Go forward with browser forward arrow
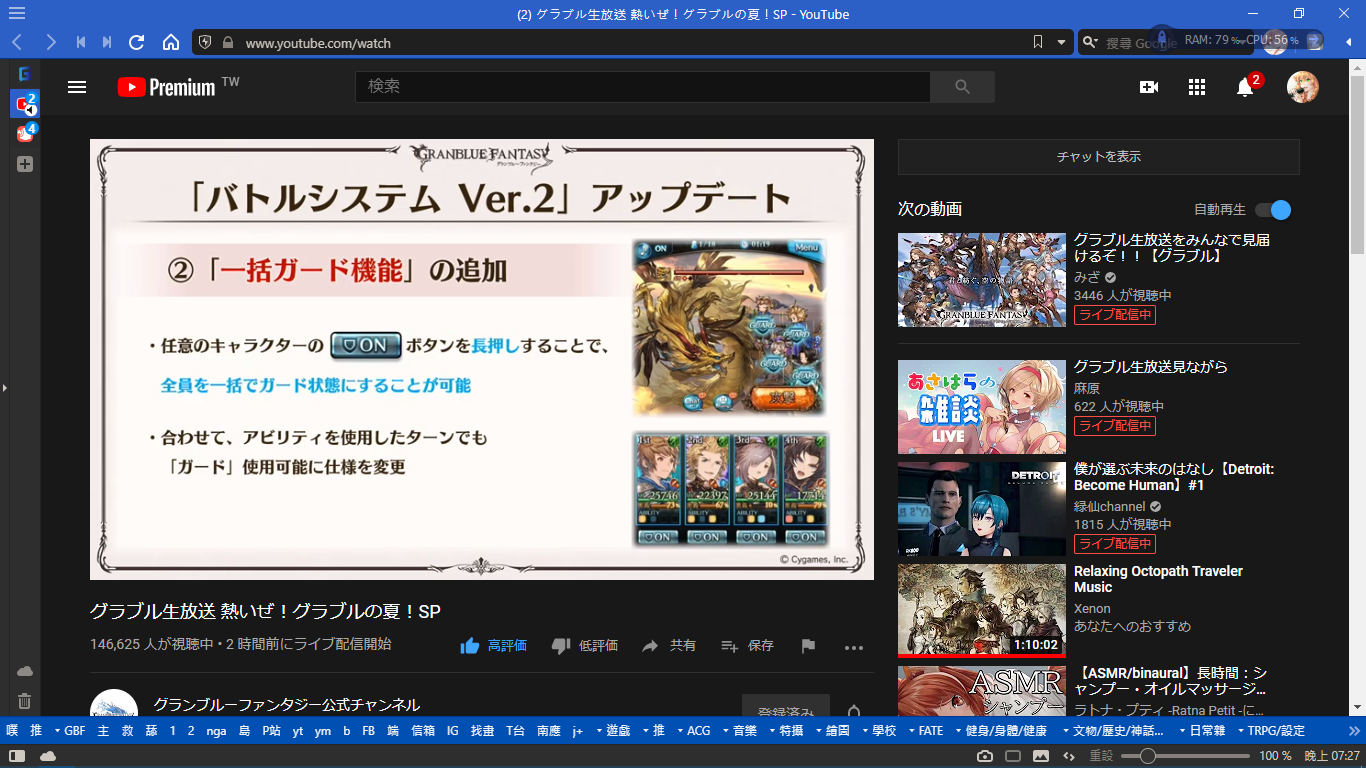1366x768 pixels. 51,42
